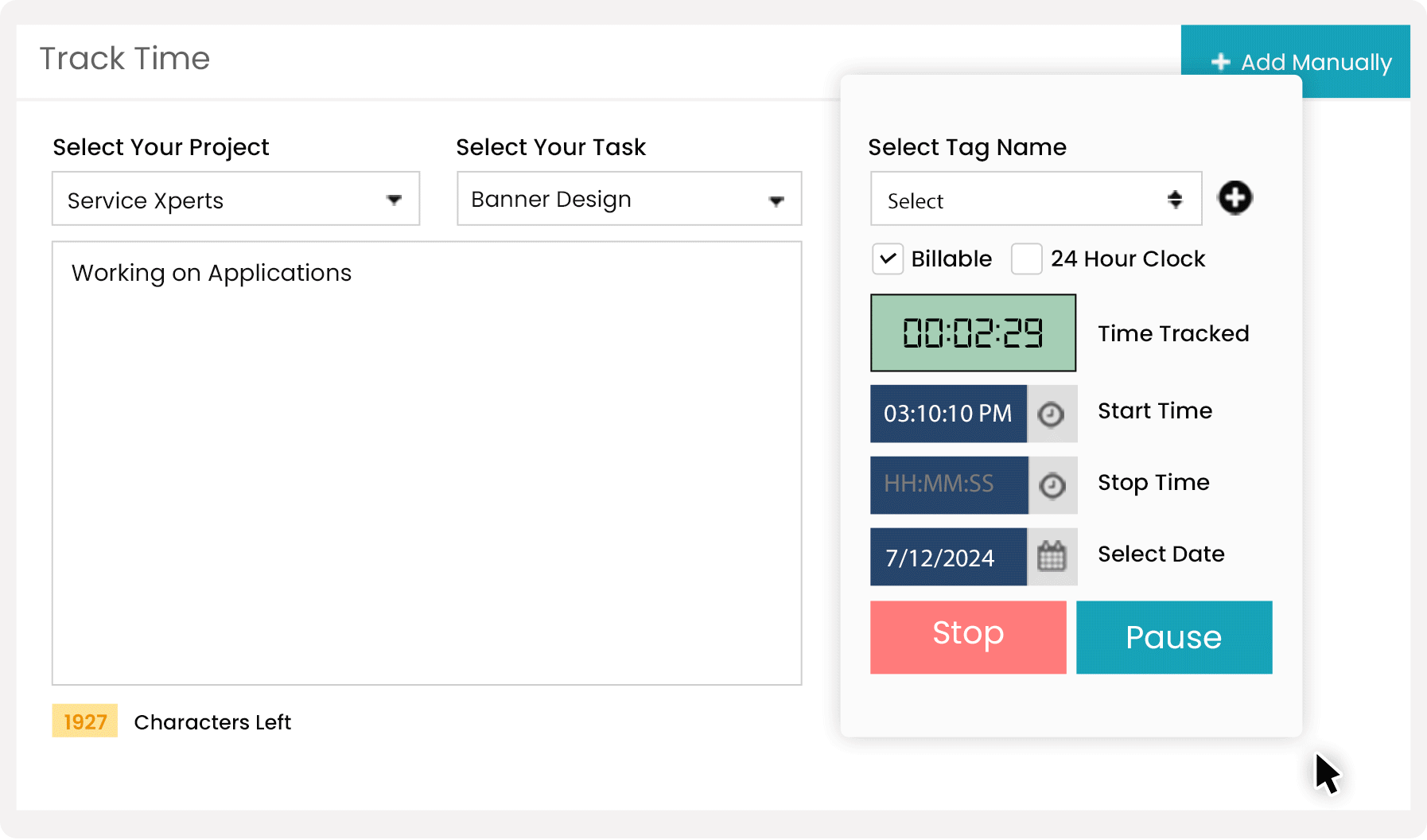Enable the 24 Hour Clock checkbox
Screen dimensions: 1427x840
1026,259
